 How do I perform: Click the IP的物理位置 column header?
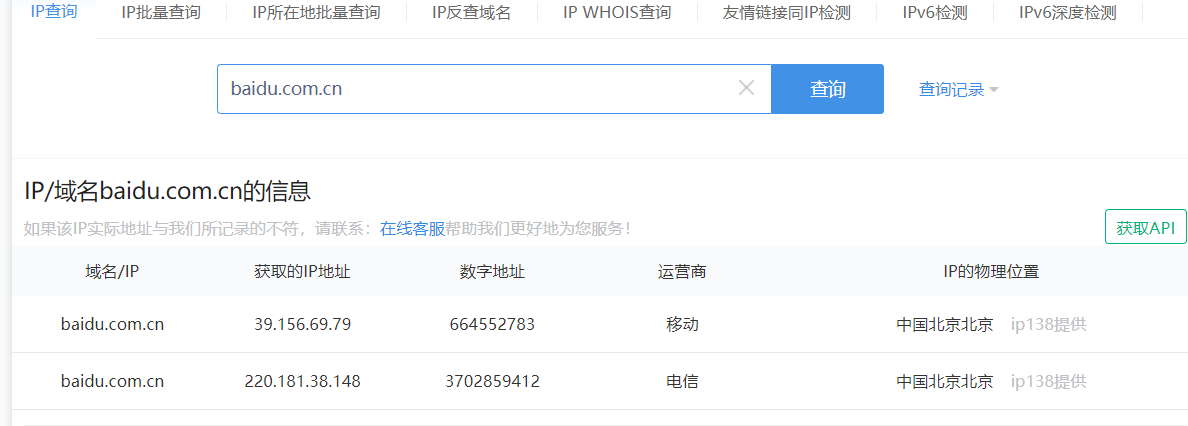tap(991, 271)
